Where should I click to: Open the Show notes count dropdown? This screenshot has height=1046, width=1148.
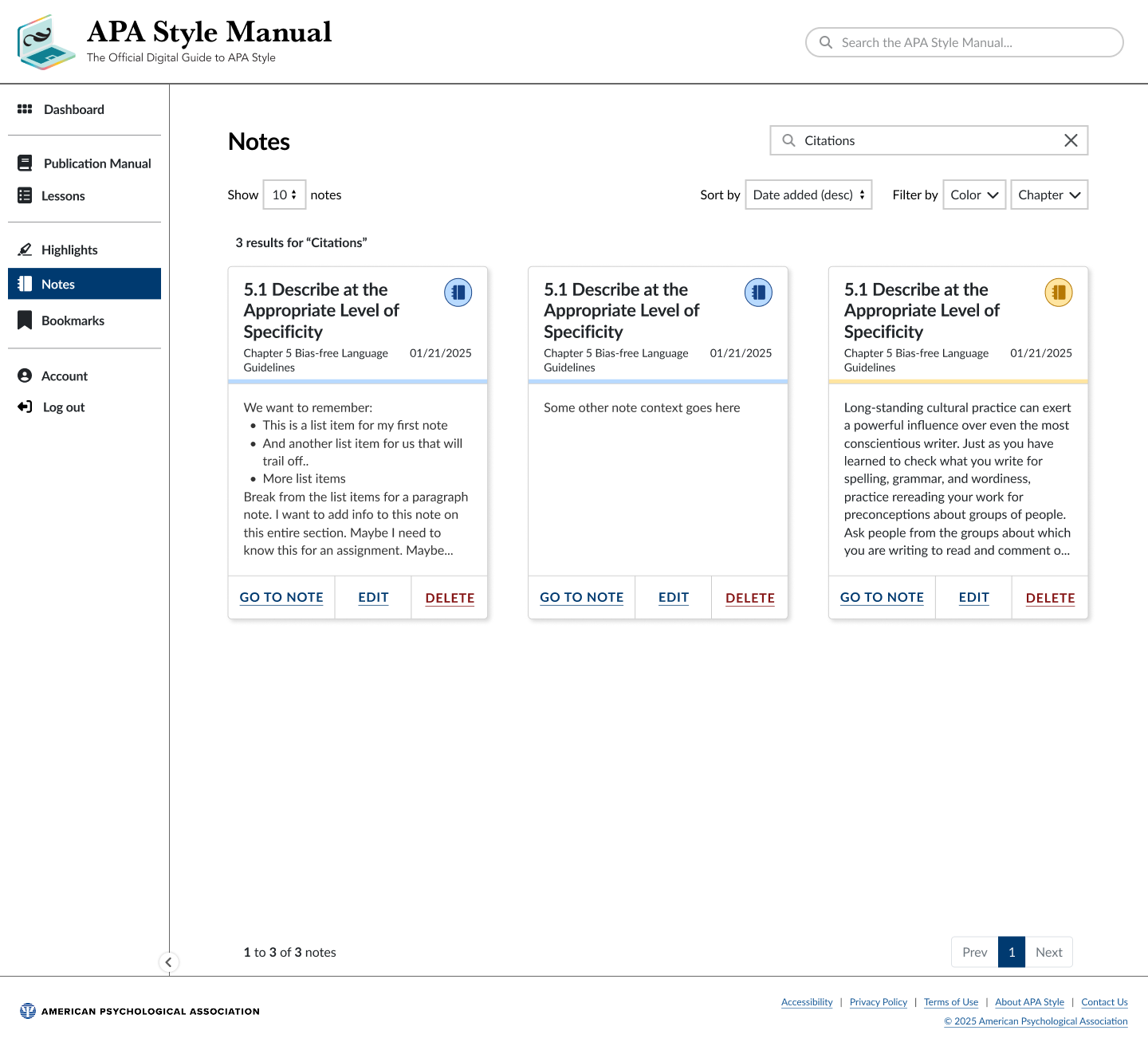point(285,195)
